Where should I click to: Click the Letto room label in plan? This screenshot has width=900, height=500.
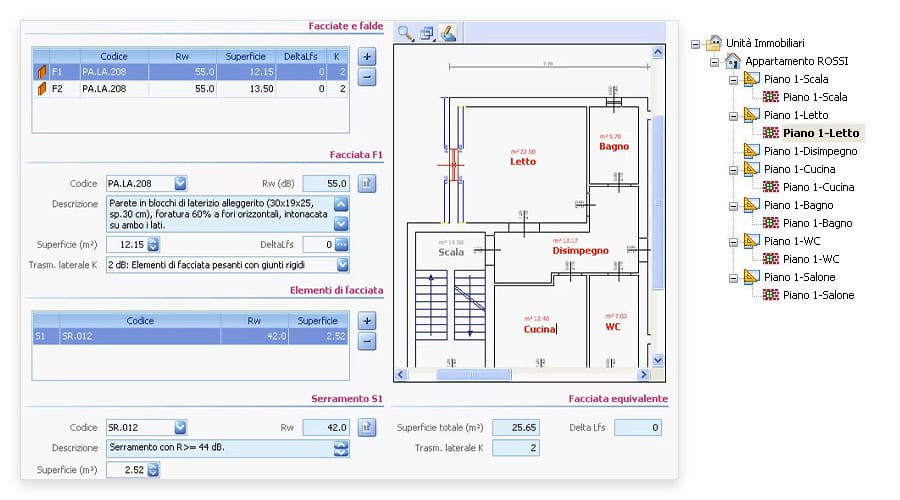click(x=523, y=162)
